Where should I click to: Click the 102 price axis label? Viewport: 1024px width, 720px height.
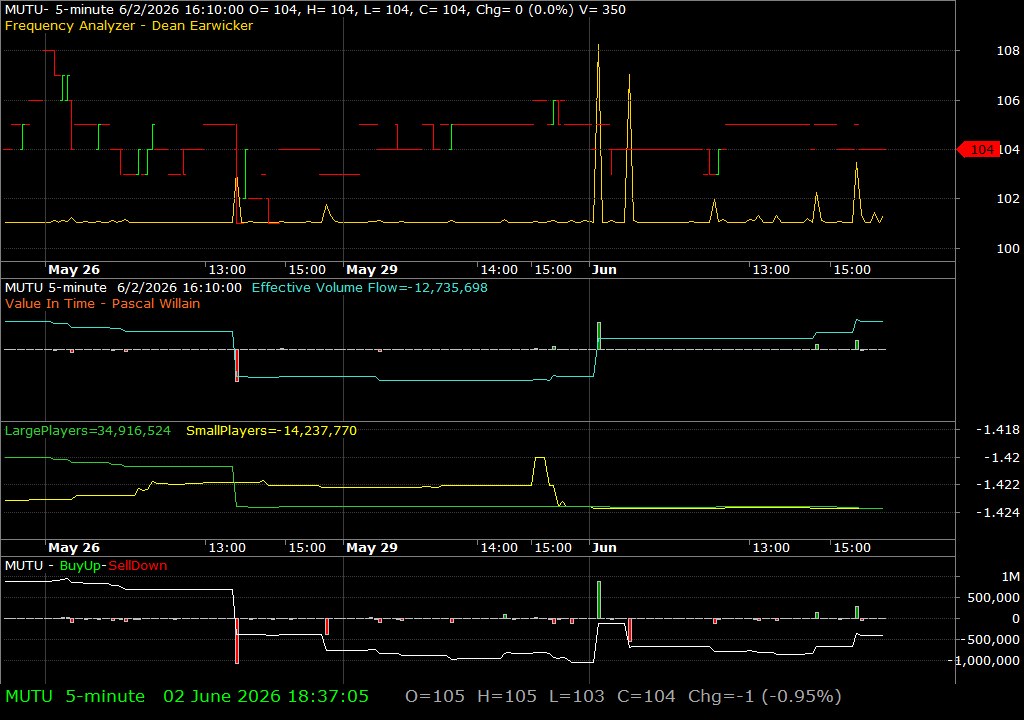1008,199
